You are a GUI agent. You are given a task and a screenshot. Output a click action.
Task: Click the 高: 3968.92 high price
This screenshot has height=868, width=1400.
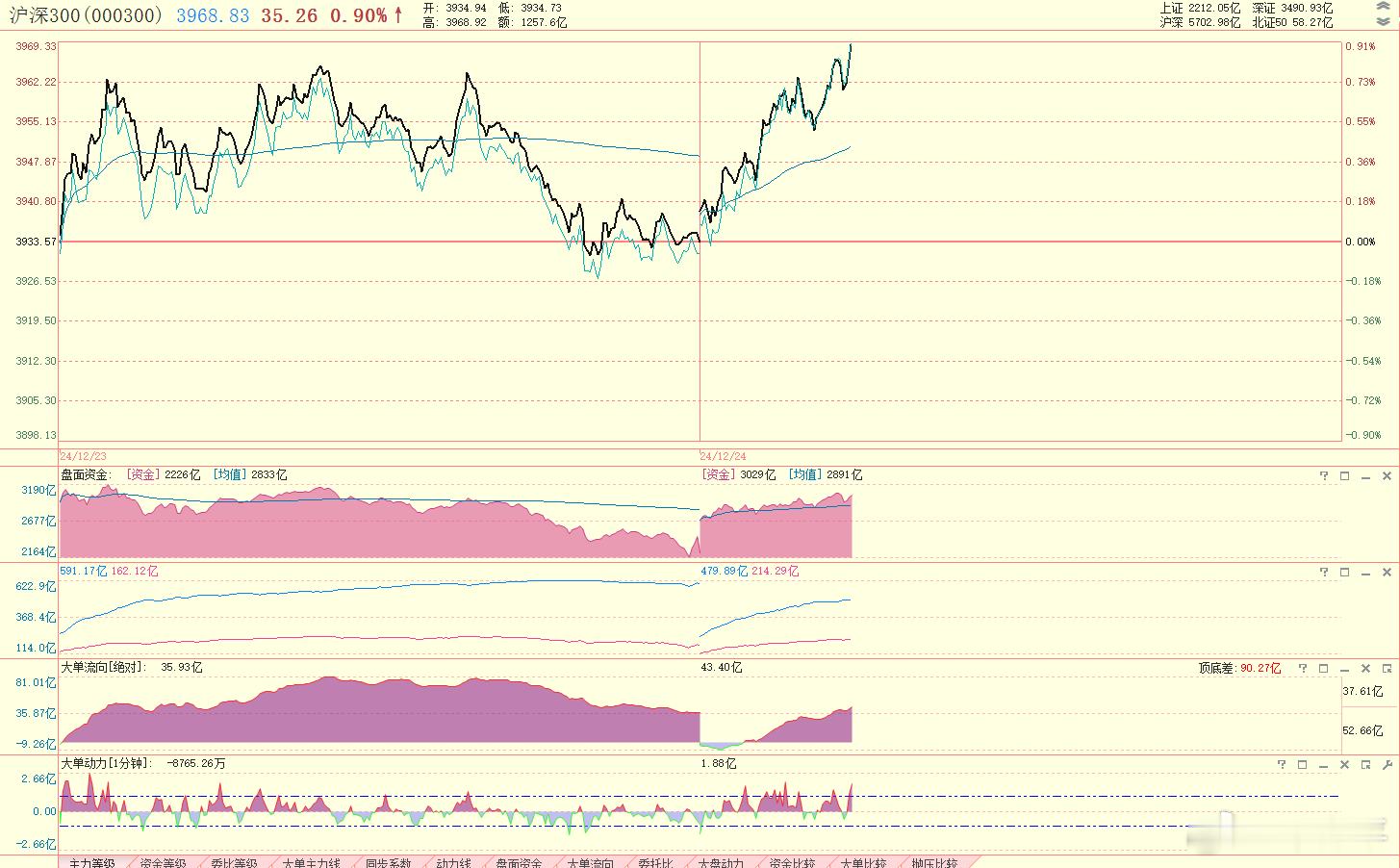tap(455, 22)
